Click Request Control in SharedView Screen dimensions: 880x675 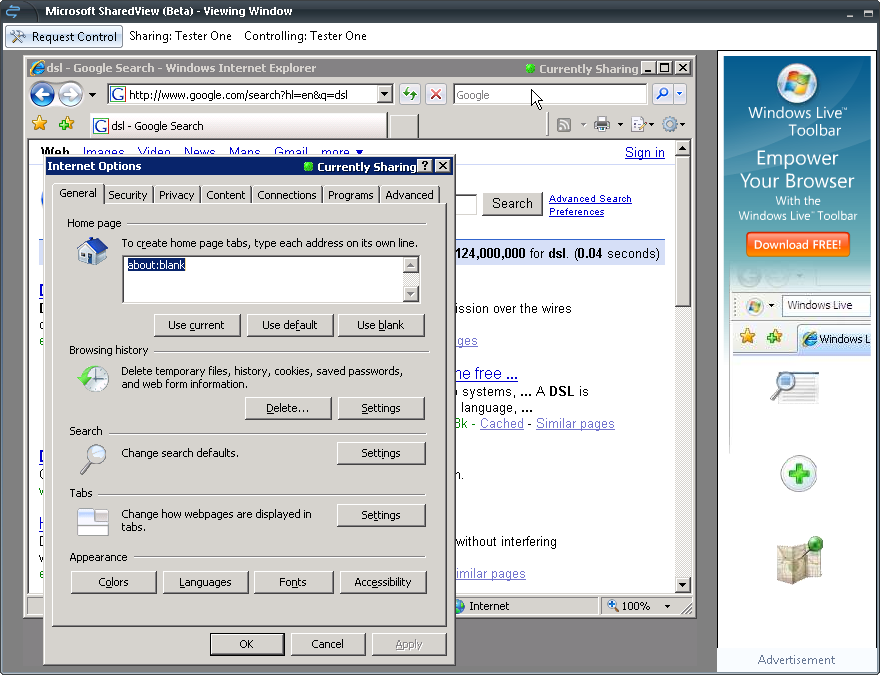click(x=64, y=36)
